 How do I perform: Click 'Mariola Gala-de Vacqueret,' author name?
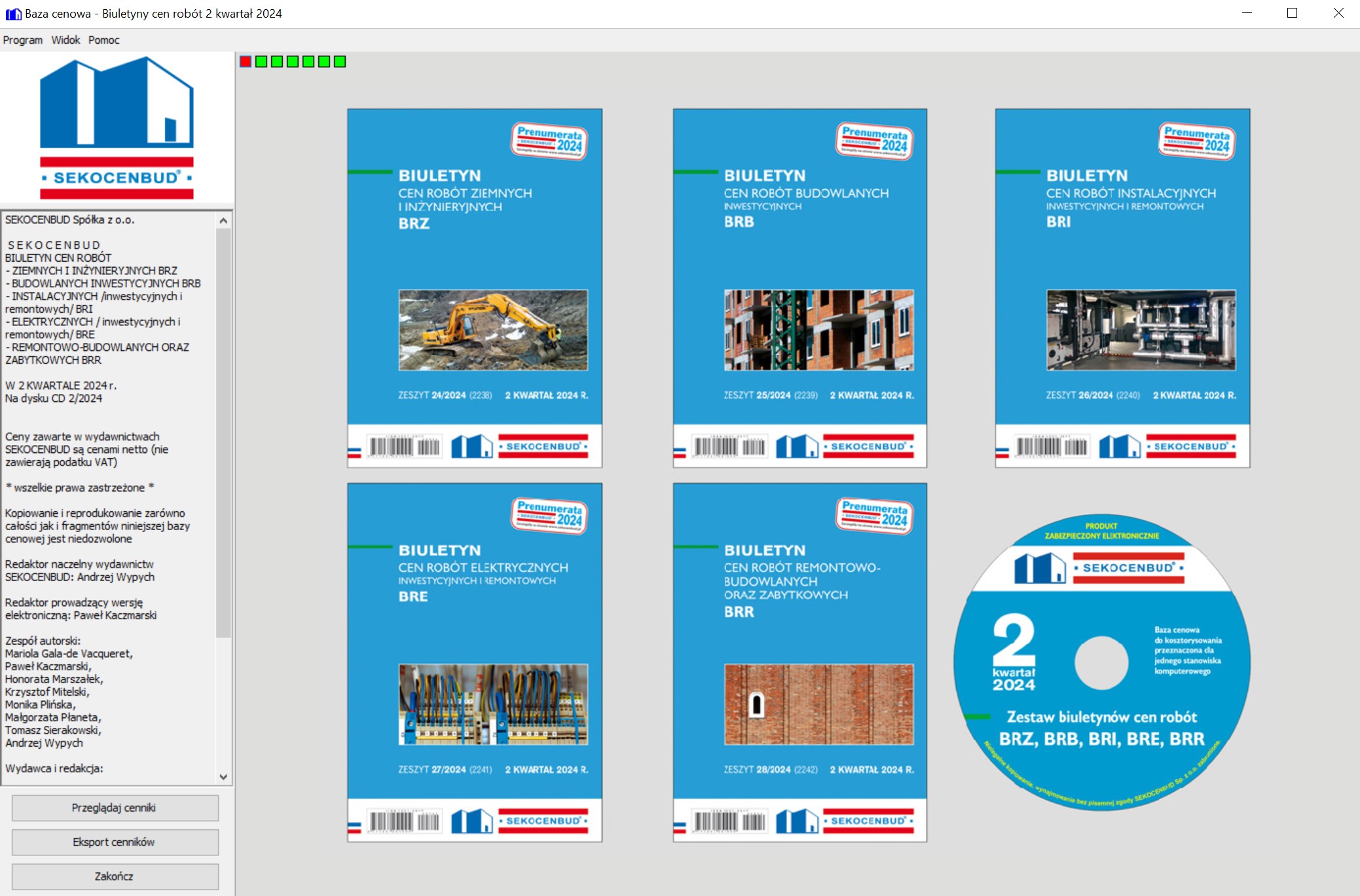69,653
